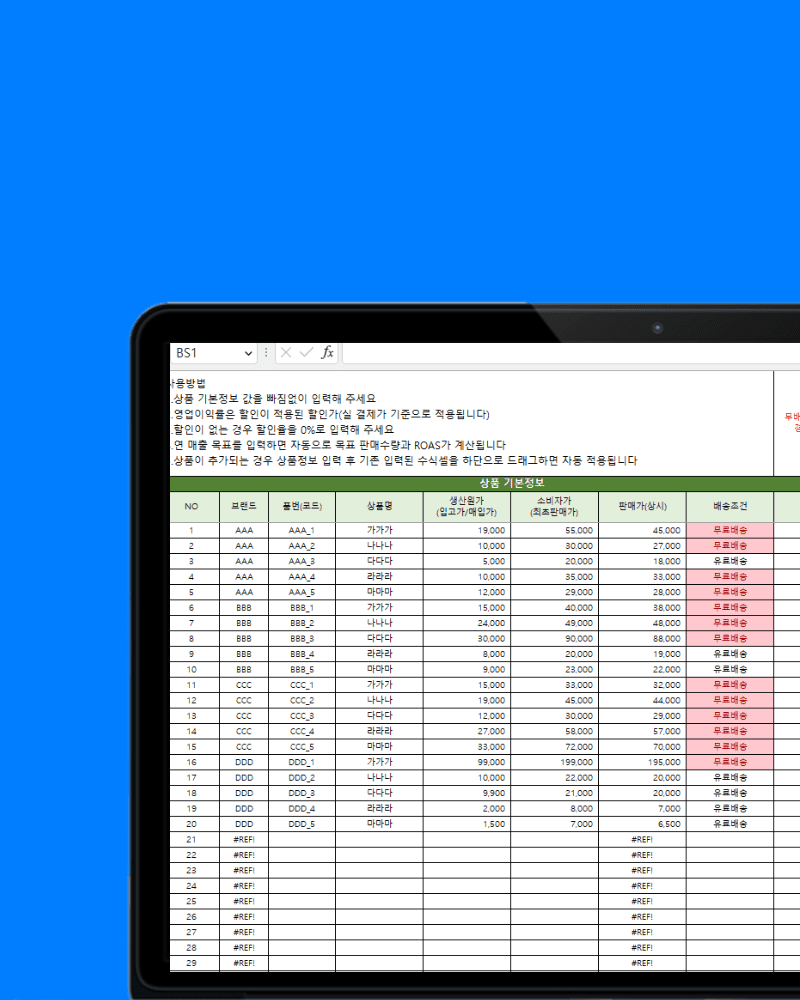Select the 70,000 sale price cell
The height and width of the screenshot is (1000, 800).
click(642, 747)
